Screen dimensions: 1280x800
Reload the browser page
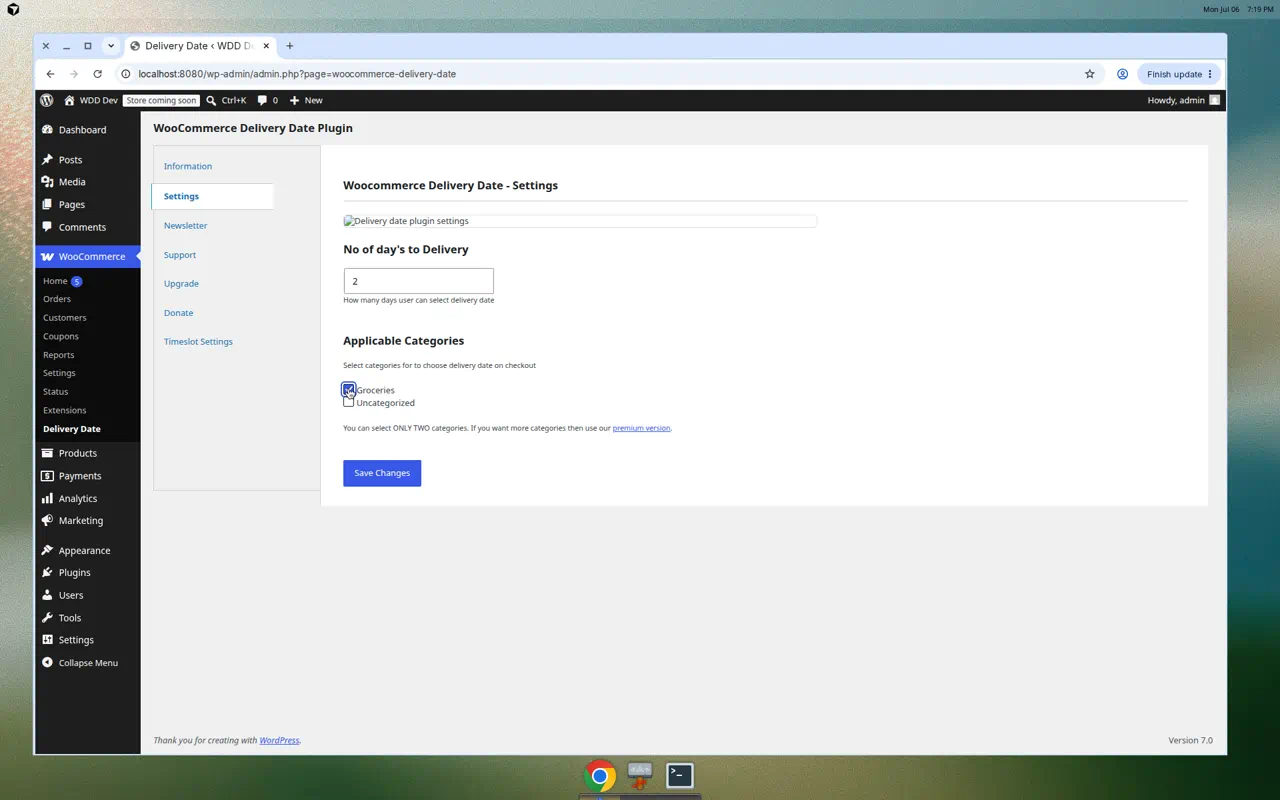pyautogui.click(x=97, y=74)
